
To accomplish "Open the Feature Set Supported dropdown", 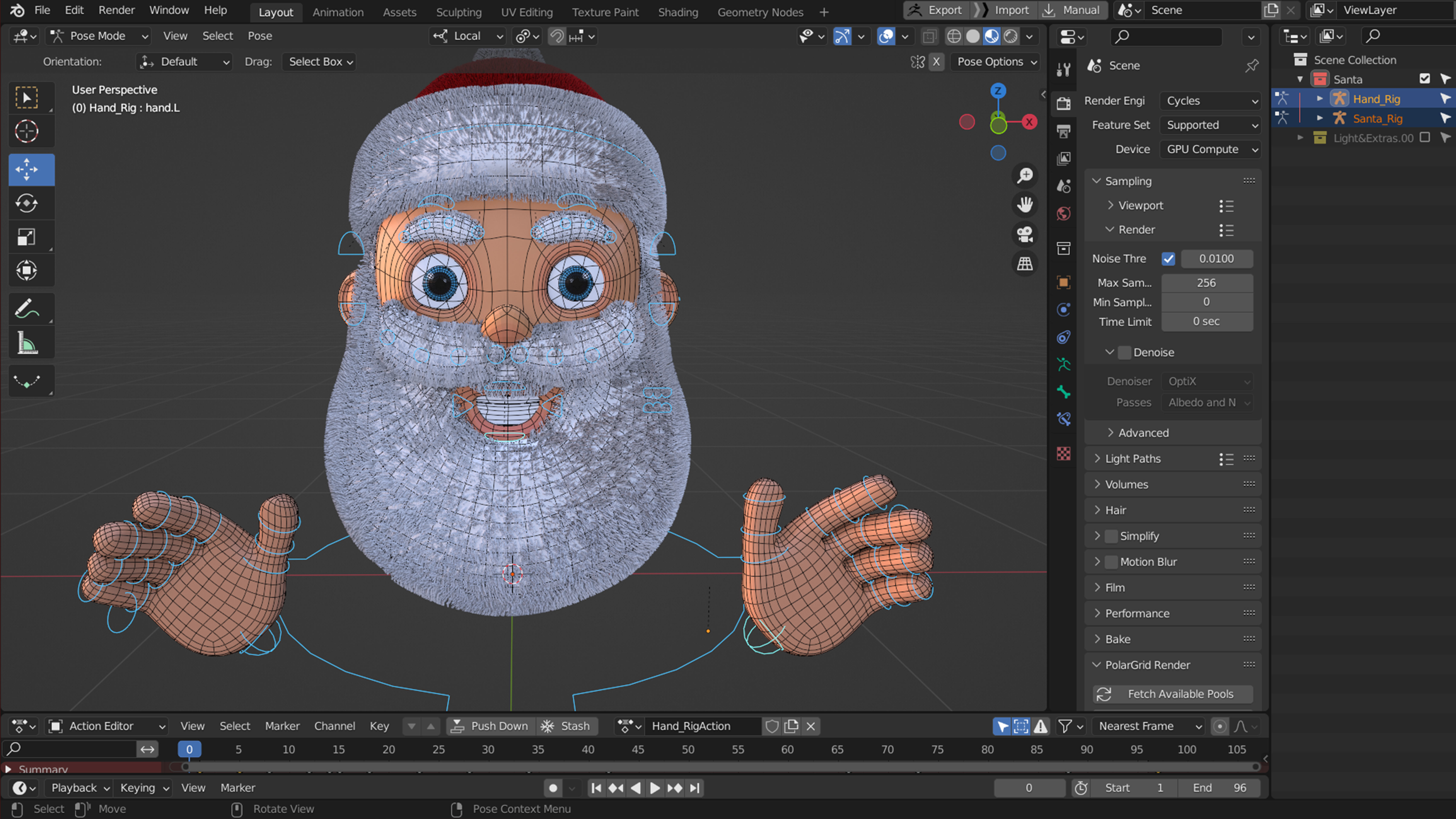I will (1210, 125).
